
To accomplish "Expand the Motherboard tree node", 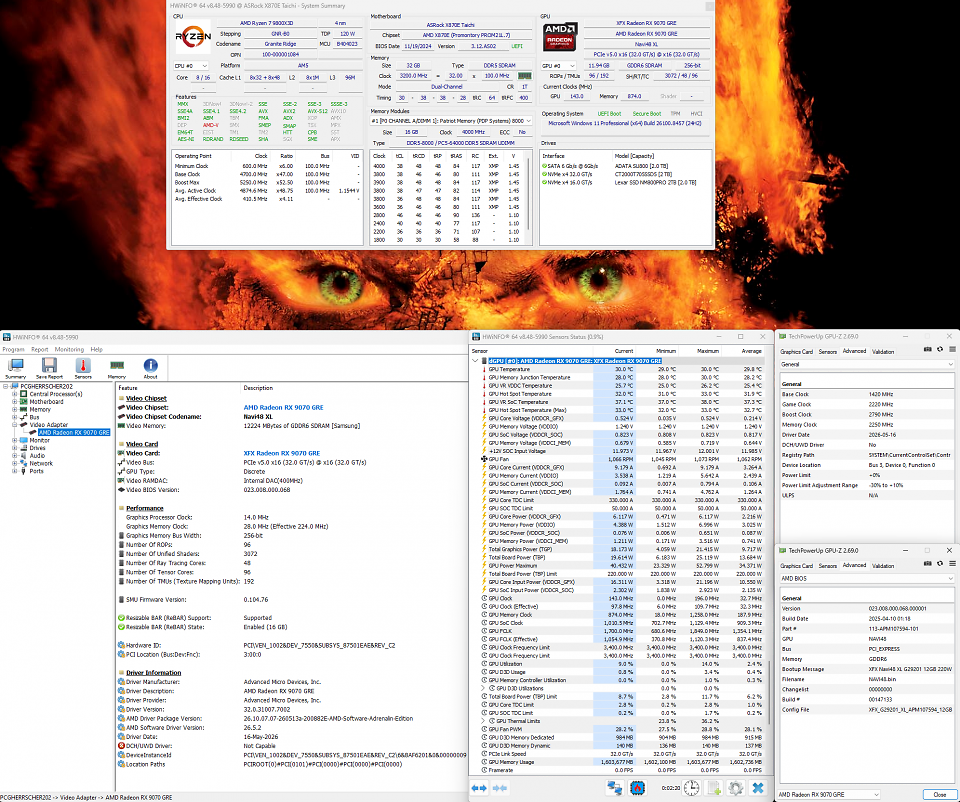I will click(x=14, y=402).
